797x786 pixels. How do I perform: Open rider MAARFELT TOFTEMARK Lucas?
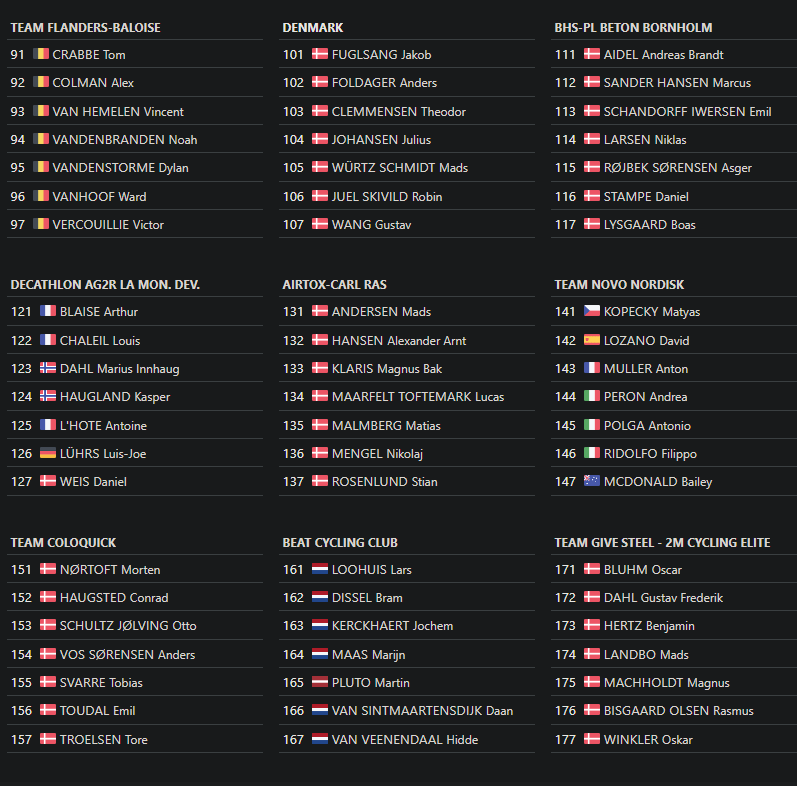(x=418, y=397)
